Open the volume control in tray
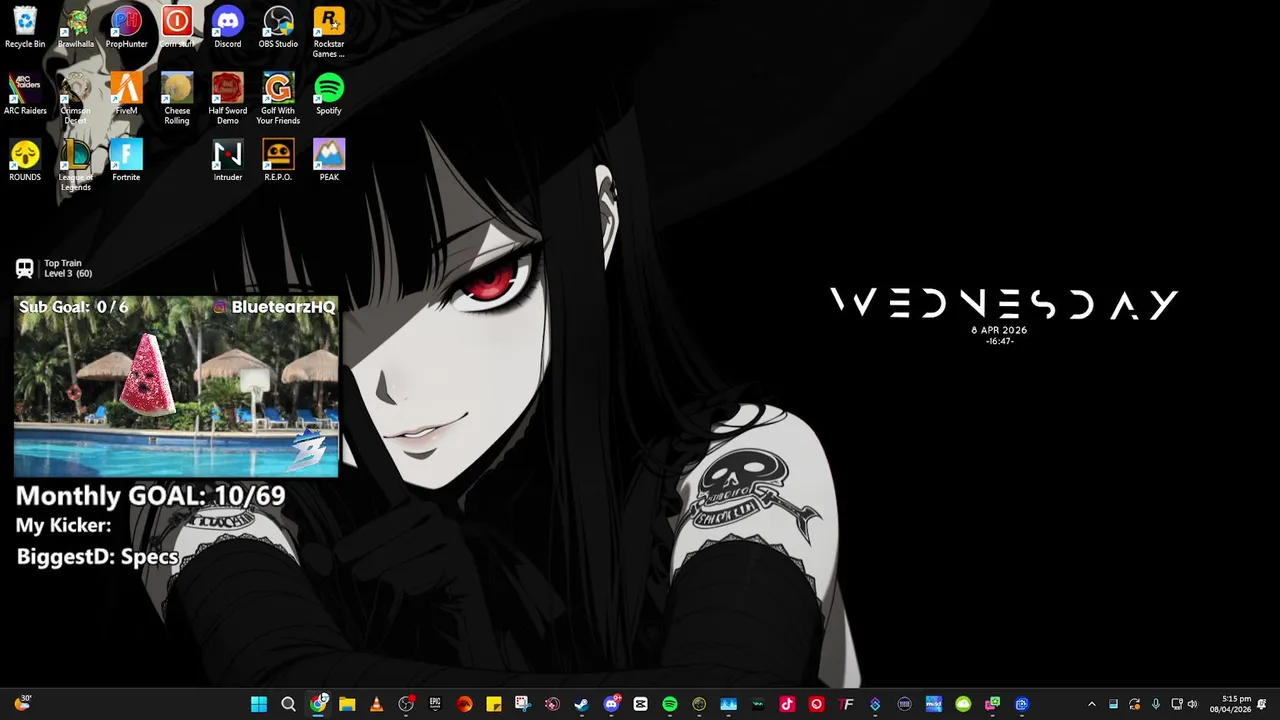The image size is (1280, 720). tap(1192, 704)
